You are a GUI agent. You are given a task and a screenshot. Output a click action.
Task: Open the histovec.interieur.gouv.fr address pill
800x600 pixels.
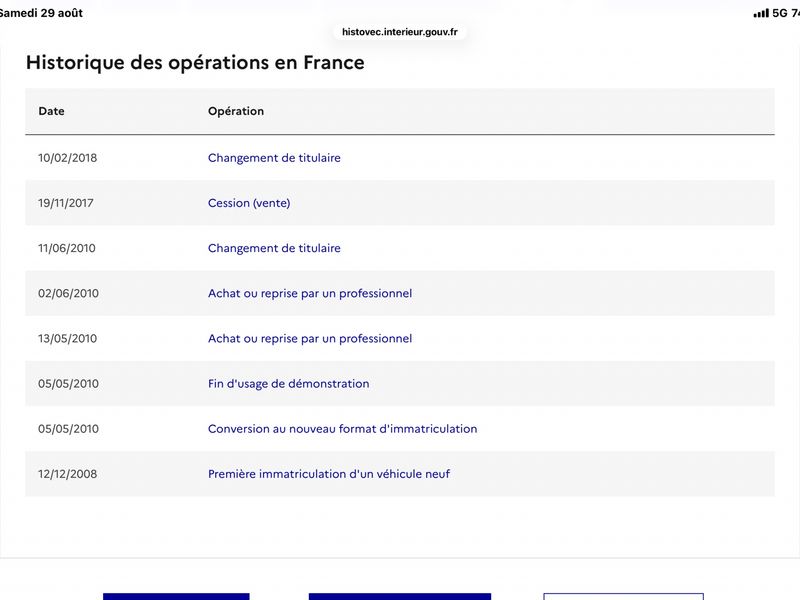pos(399,32)
